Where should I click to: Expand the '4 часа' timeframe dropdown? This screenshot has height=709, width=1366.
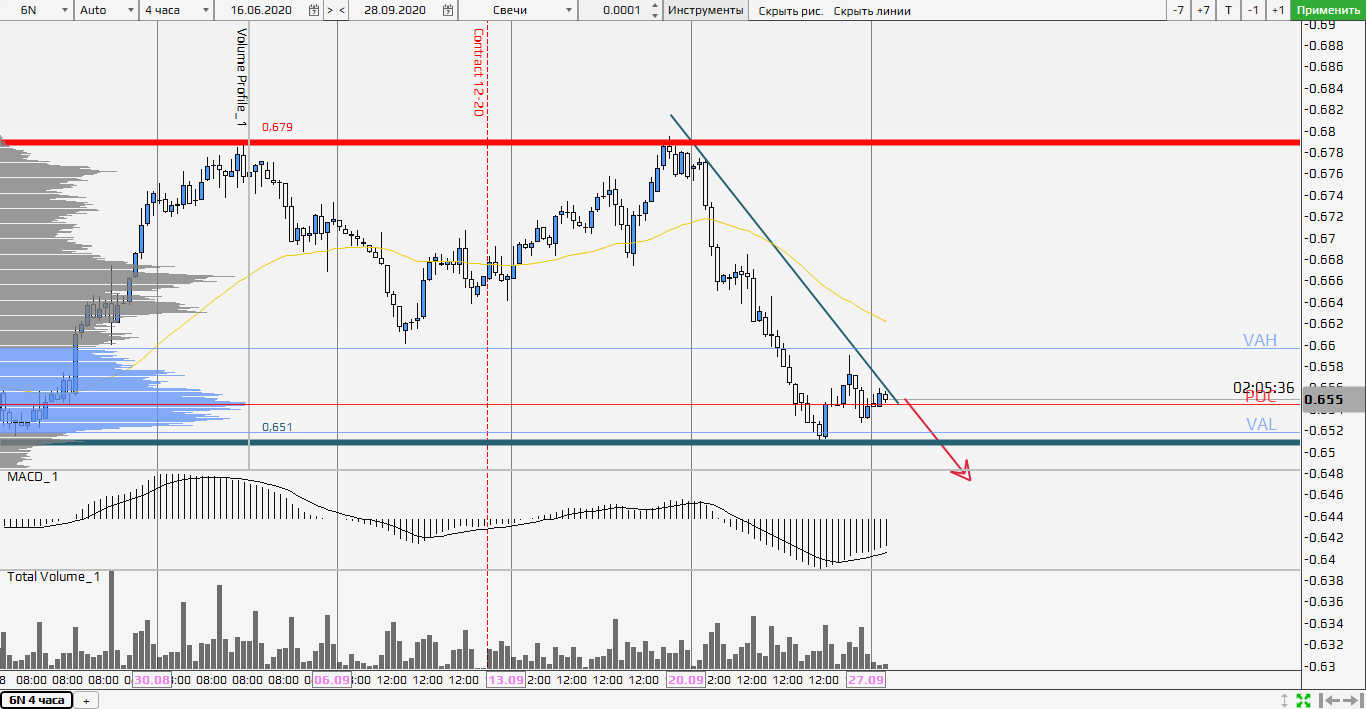[205, 10]
